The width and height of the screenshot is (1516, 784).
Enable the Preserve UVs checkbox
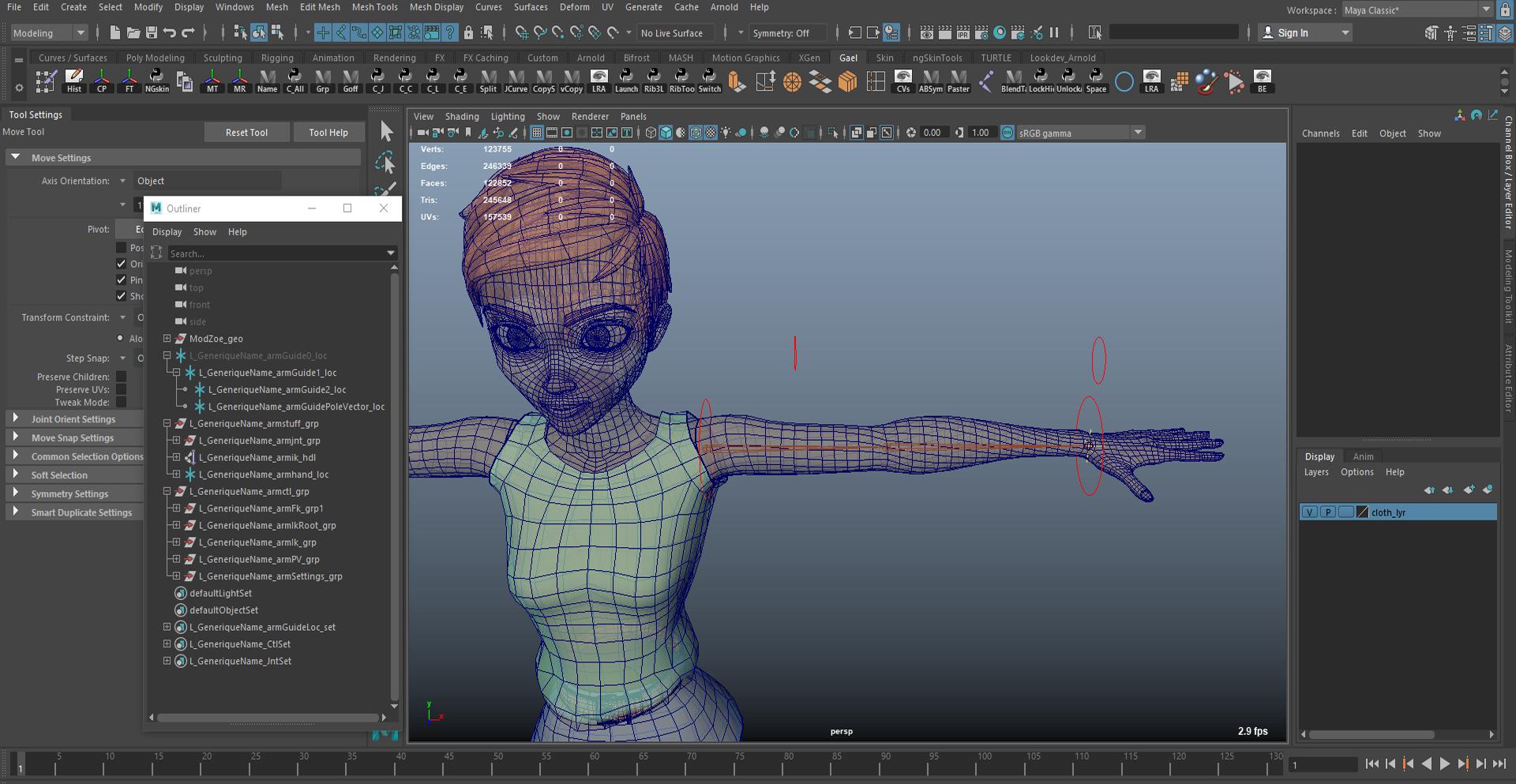(121, 389)
